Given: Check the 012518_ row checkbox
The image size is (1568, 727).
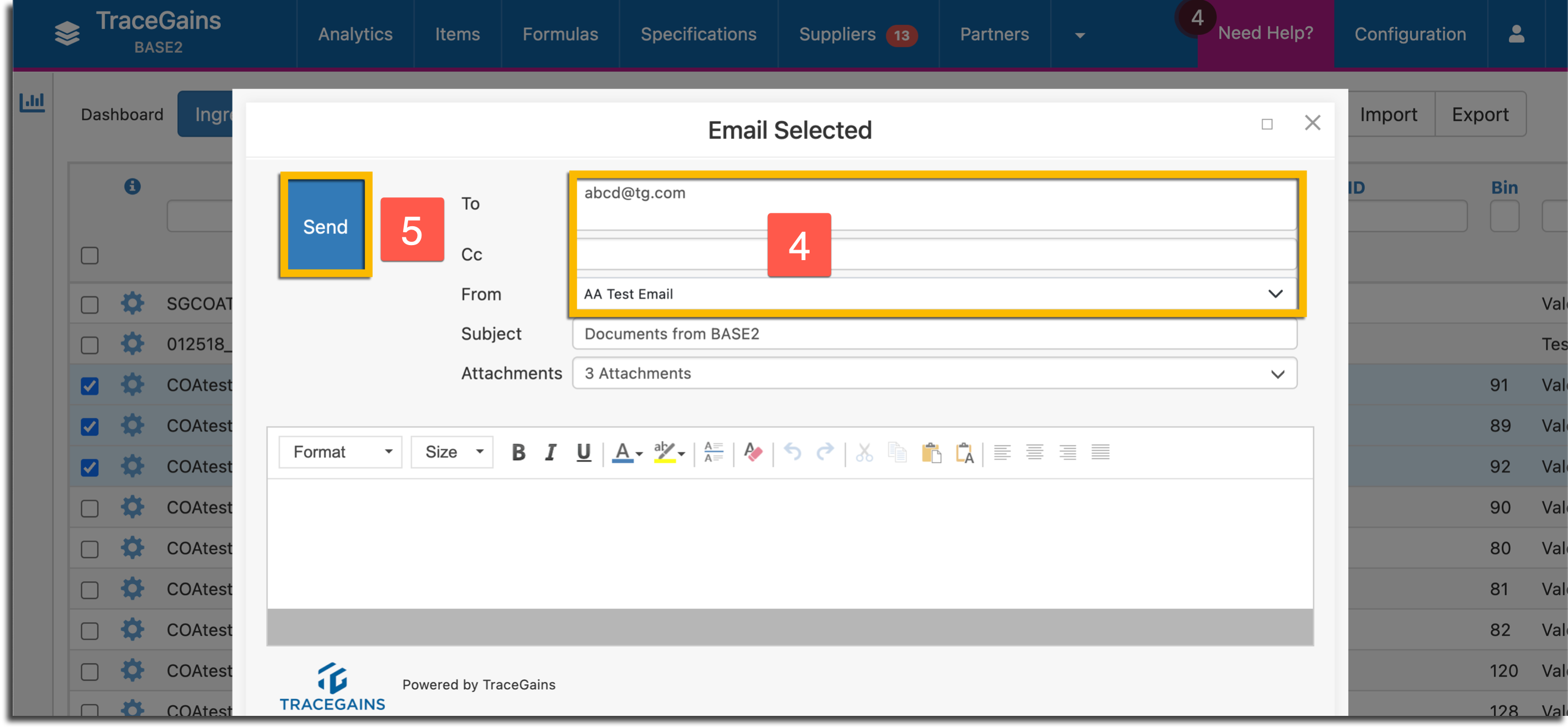Looking at the screenshot, I should pos(90,345).
